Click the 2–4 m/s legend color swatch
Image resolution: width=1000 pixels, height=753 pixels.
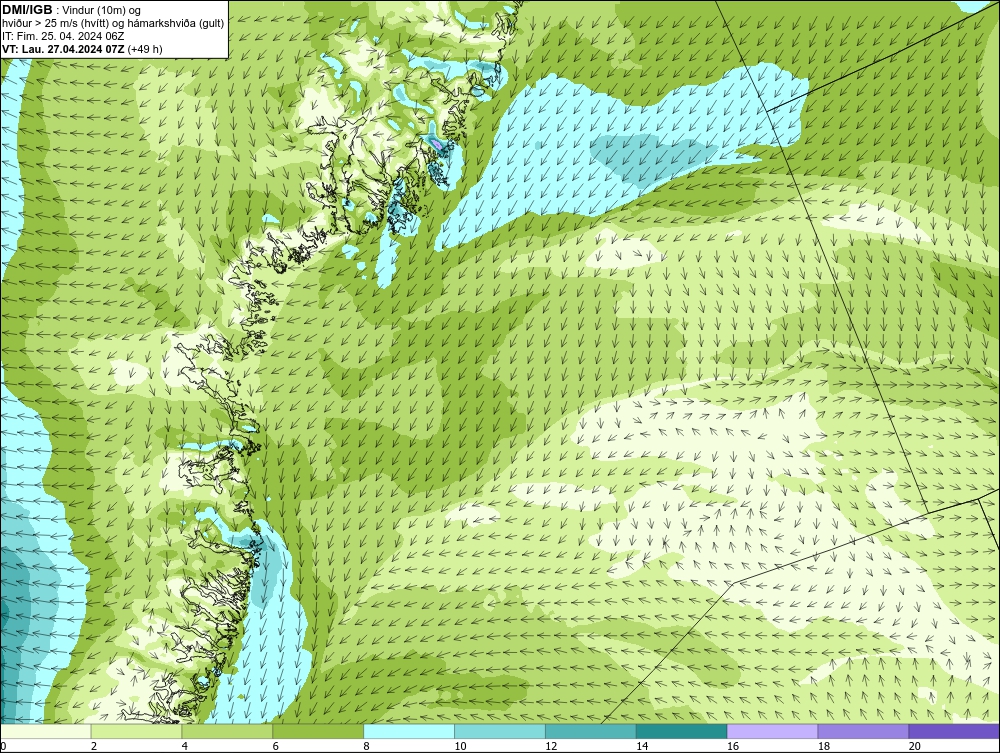click(136, 731)
